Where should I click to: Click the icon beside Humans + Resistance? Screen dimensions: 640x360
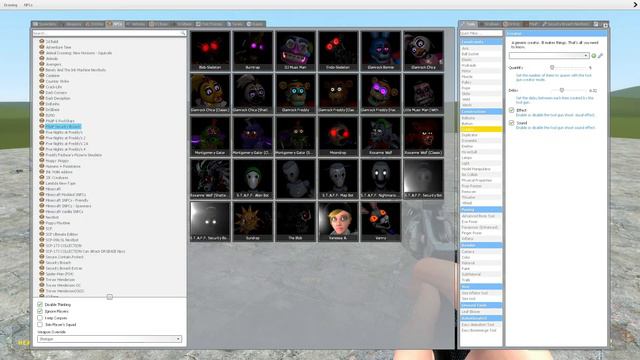coord(42,166)
